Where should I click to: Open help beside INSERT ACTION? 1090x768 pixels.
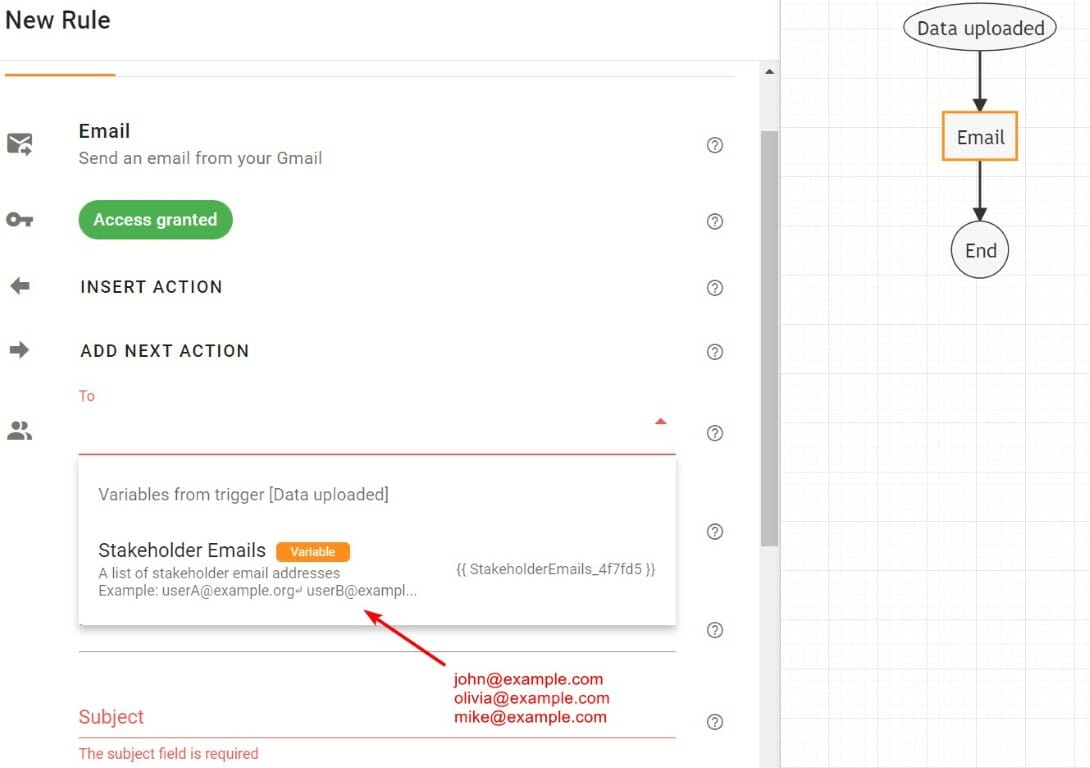pyautogui.click(x=714, y=288)
